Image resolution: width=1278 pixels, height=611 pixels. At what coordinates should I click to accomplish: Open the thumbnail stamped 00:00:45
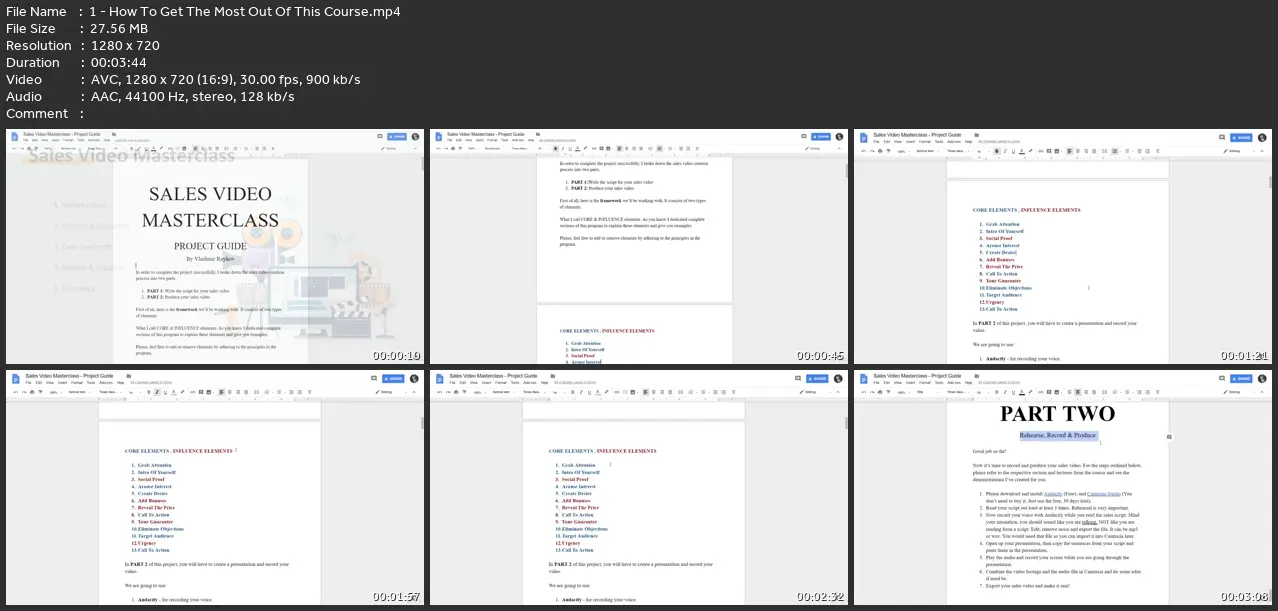[x=638, y=246]
